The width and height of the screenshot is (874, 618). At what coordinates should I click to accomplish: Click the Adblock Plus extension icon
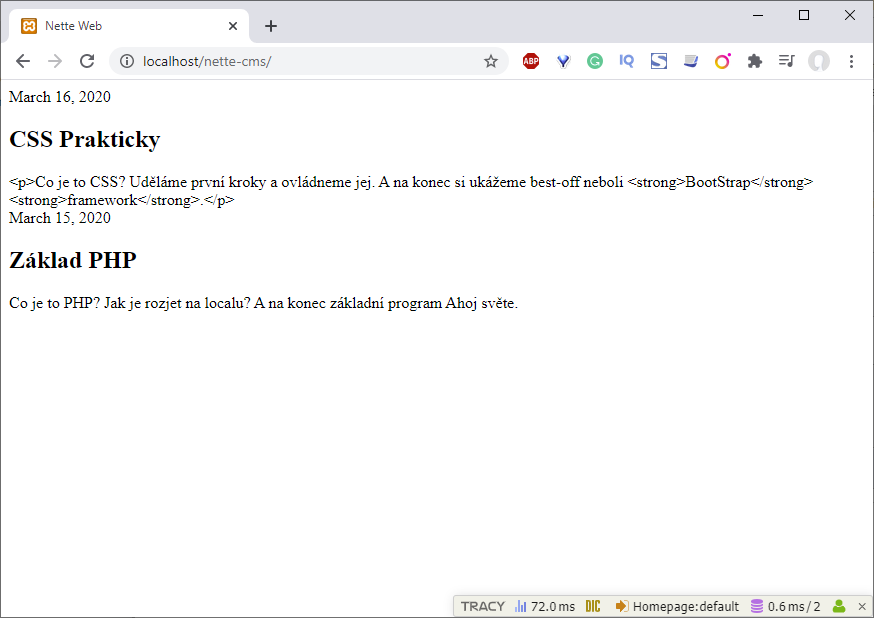[531, 61]
